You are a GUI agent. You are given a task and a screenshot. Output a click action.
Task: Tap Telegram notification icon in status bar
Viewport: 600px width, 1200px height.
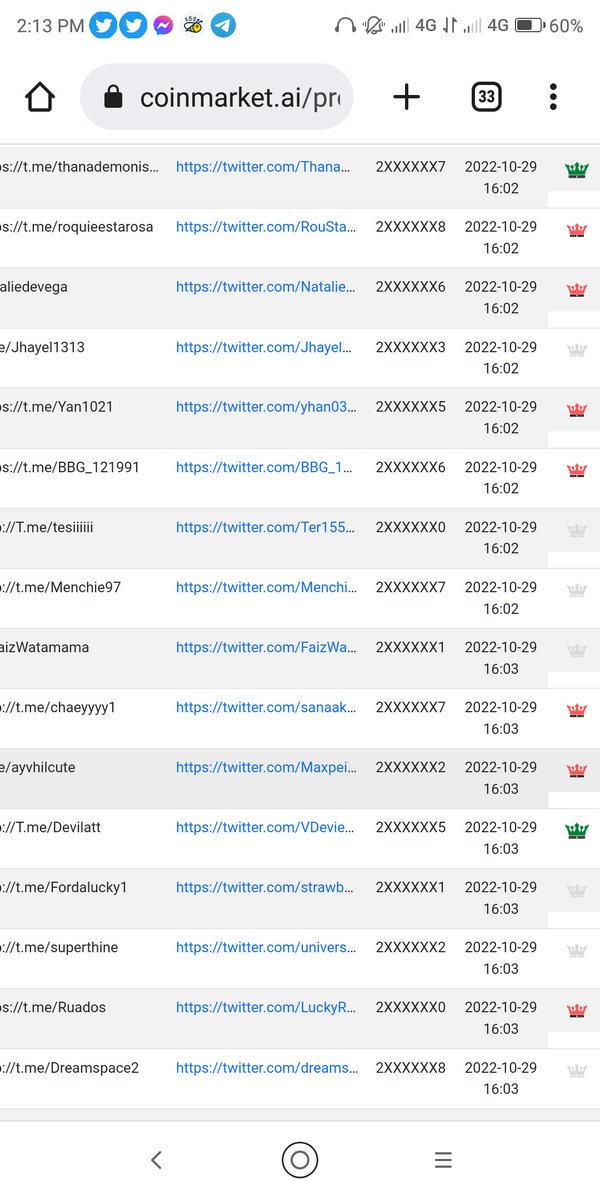(224, 25)
